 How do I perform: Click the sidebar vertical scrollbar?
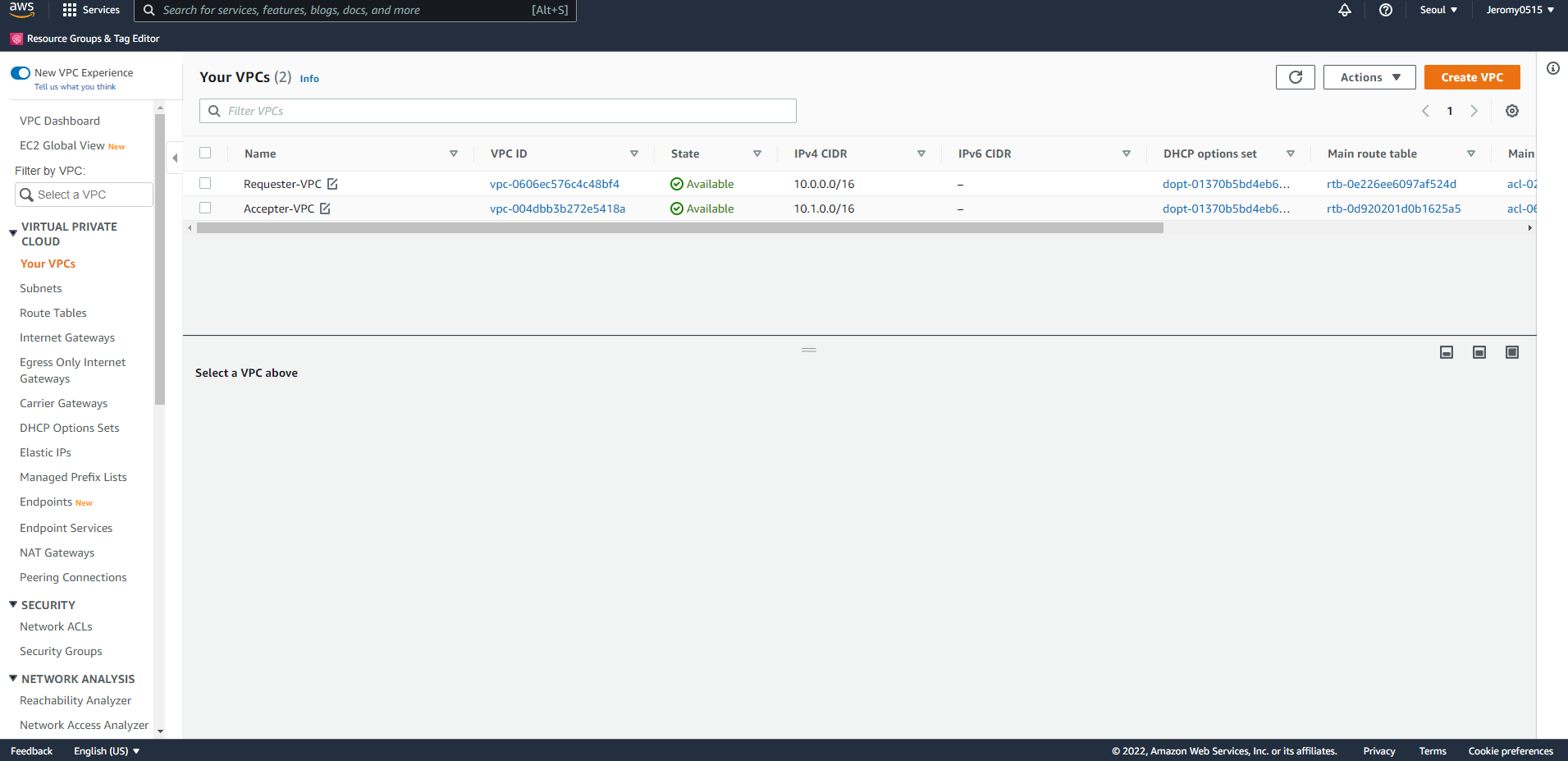[160, 259]
